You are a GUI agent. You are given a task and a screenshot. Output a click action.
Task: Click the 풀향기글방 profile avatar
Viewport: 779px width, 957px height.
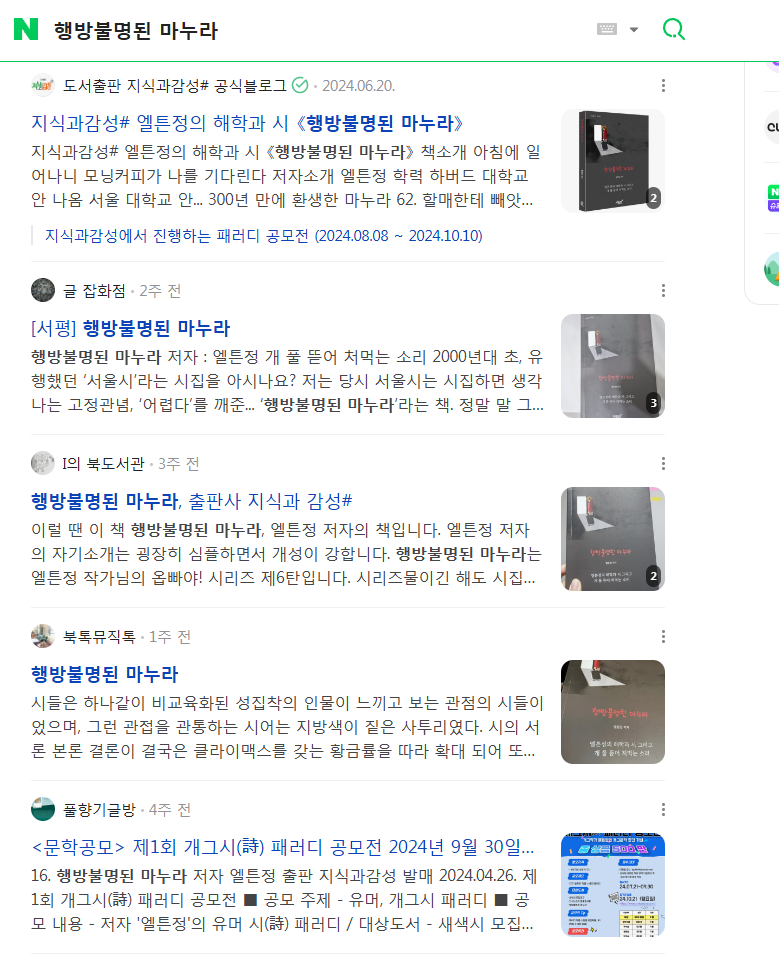[x=43, y=809]
